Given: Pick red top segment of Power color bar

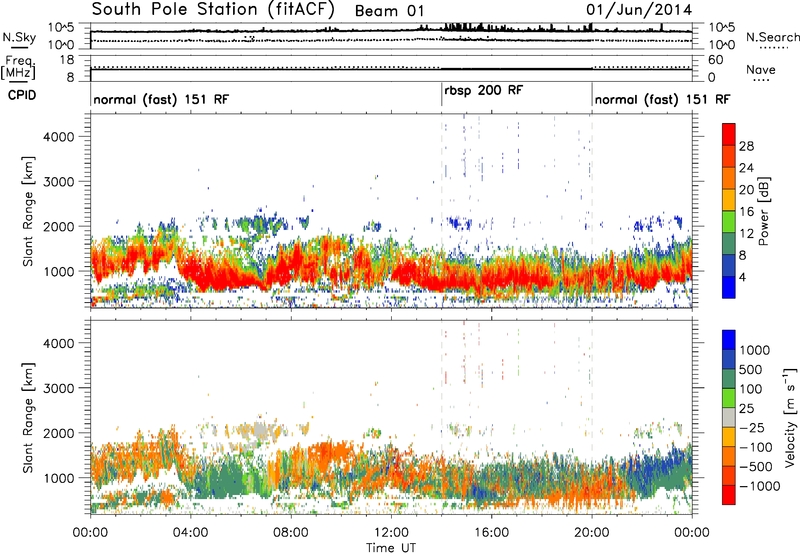Looking at the screenshot, I should pos(729,134).
